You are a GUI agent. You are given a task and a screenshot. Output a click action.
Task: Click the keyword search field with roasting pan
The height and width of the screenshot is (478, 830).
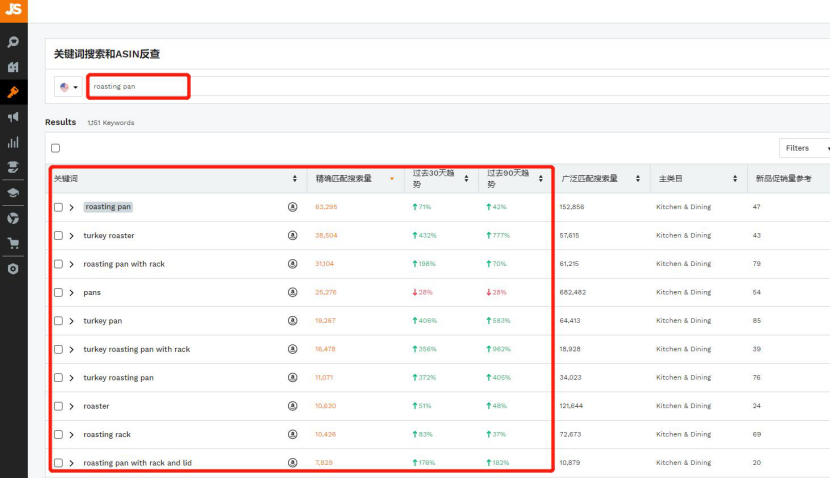[138, 87]
